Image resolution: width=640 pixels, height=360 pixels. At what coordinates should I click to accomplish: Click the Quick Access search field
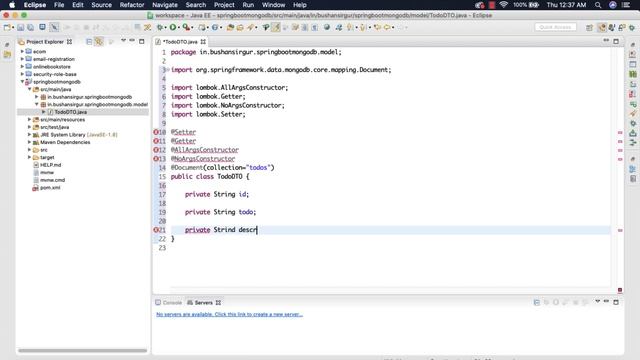pos(555,27)
